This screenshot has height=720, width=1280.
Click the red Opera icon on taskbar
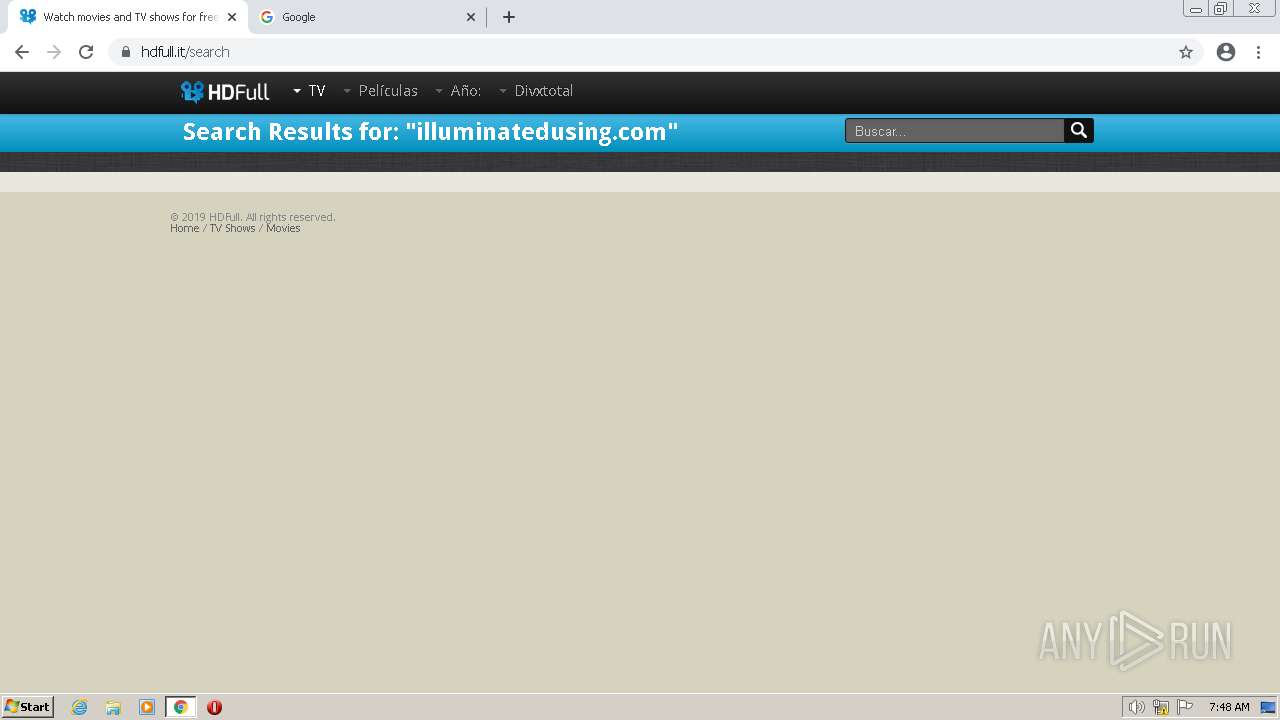[214, 707]
